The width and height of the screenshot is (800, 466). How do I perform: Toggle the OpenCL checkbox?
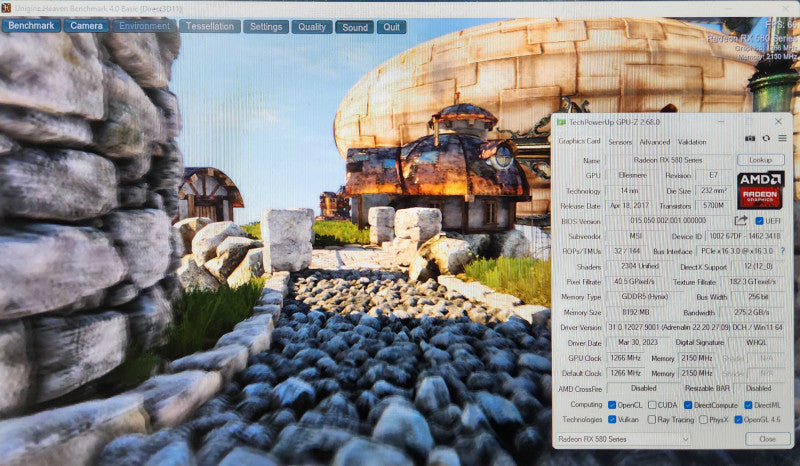click(x=612, y=405)
